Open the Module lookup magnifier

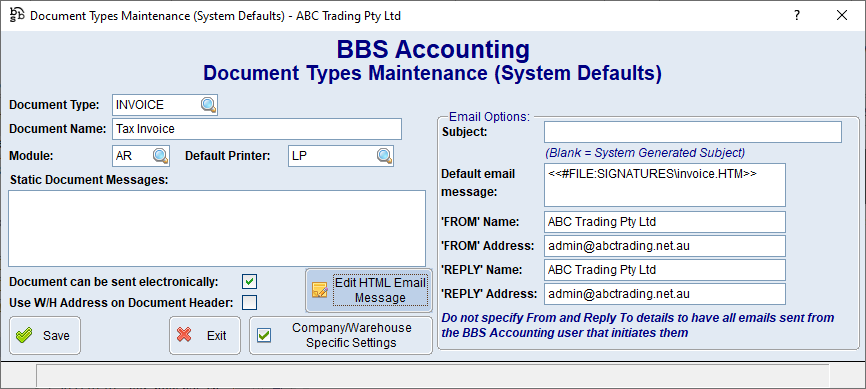pyautogui.click(x=160, y=156)
